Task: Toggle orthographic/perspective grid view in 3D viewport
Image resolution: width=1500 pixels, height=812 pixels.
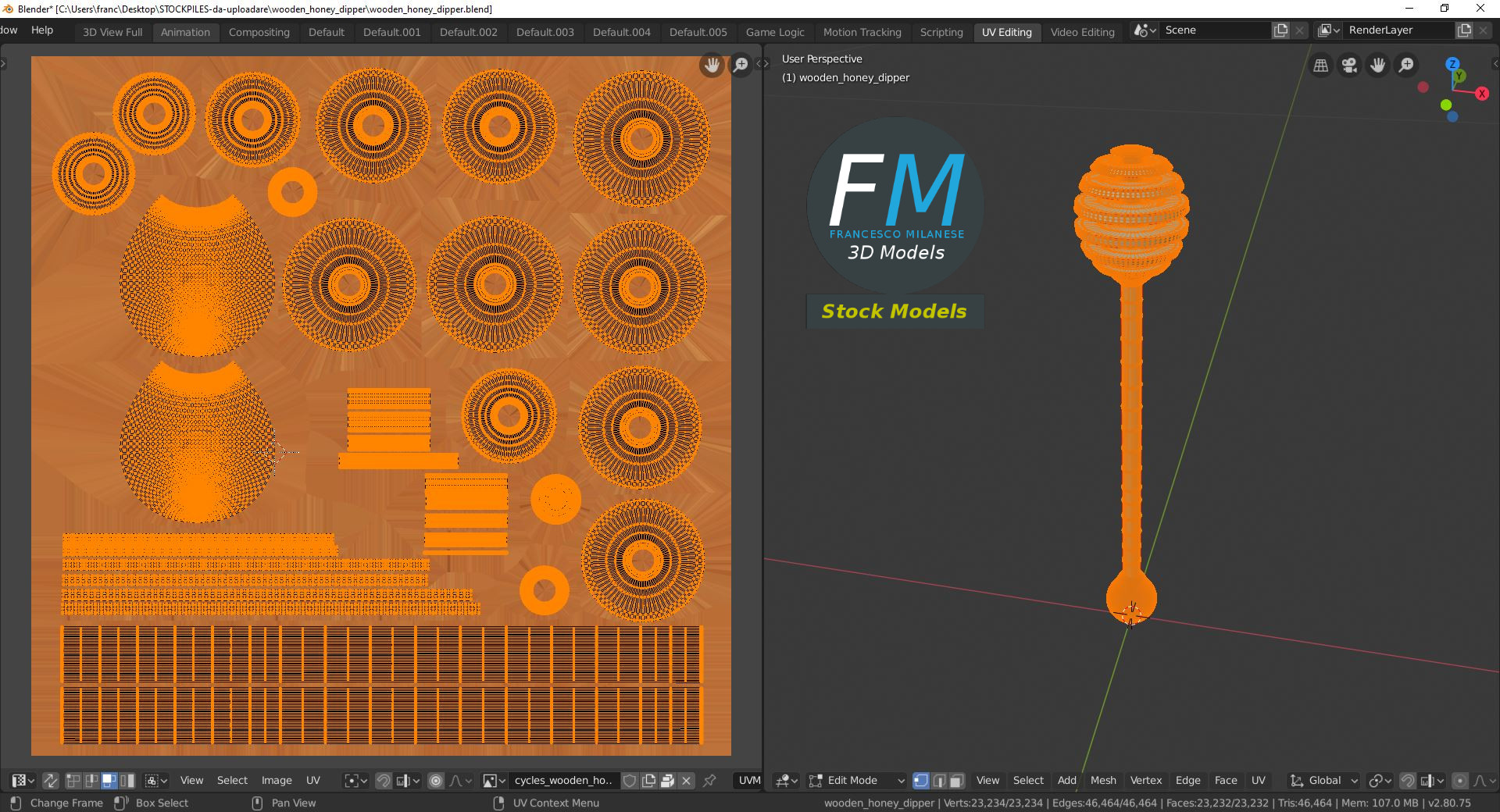Action: 1321,66
